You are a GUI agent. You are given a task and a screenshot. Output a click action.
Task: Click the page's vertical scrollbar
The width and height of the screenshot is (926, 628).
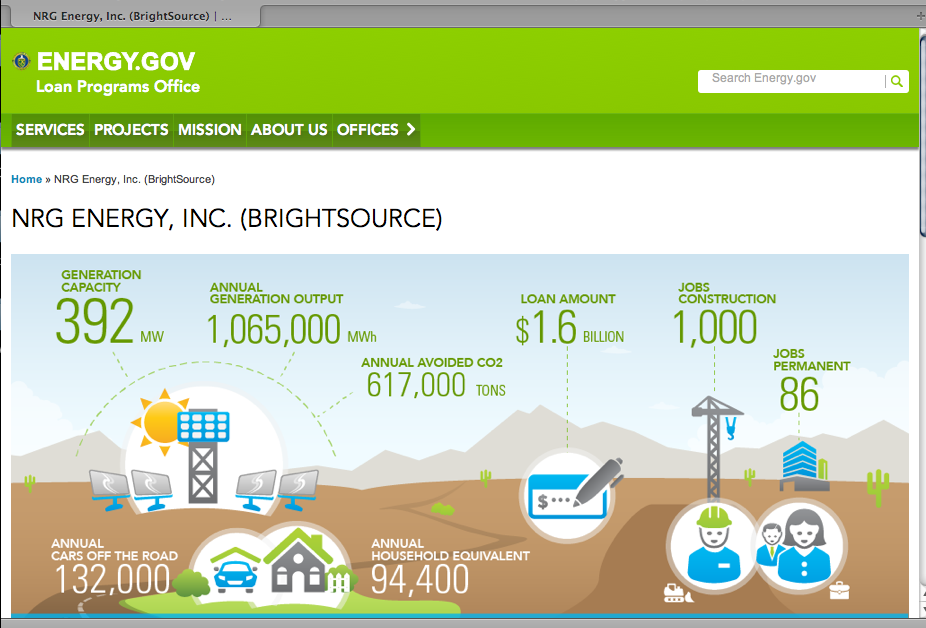(922, 136)
